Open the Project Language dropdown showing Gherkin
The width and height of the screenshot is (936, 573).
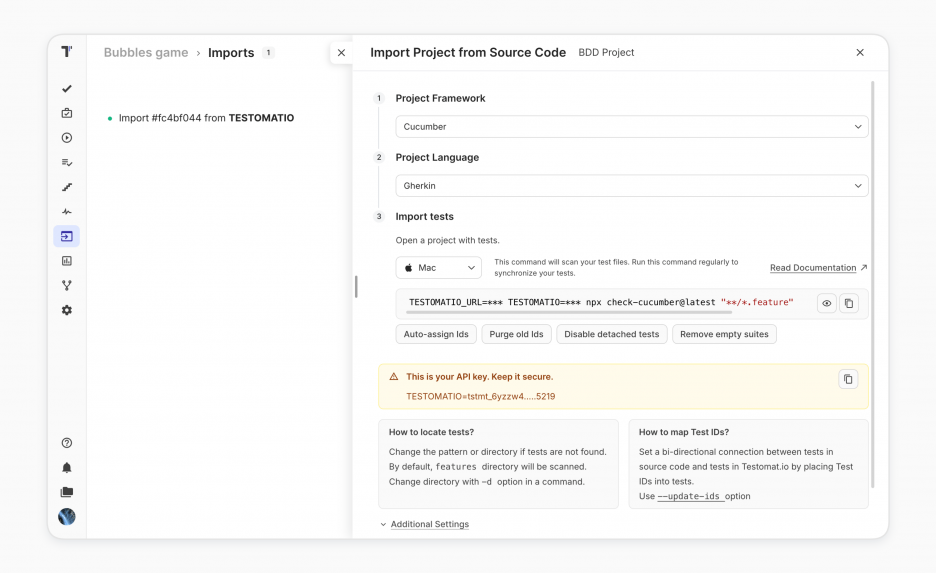(x=632, y=186)
